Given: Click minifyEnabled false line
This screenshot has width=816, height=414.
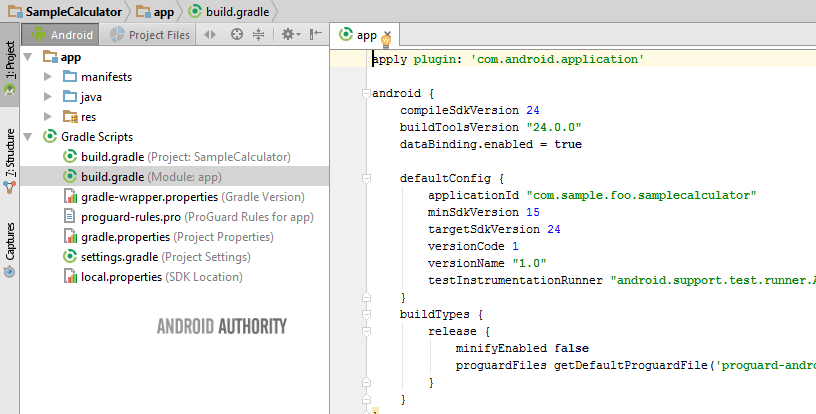Looking at the screenshot, I should [522, 348].
